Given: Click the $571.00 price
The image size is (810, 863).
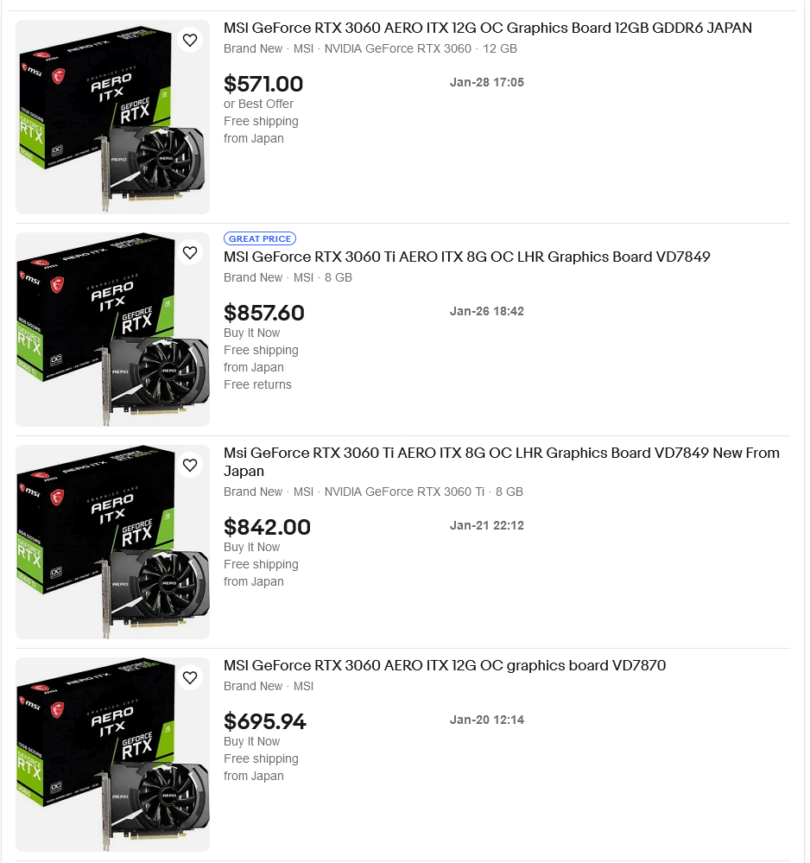Looking at the screenshot, I should click(x=263, y=84).
